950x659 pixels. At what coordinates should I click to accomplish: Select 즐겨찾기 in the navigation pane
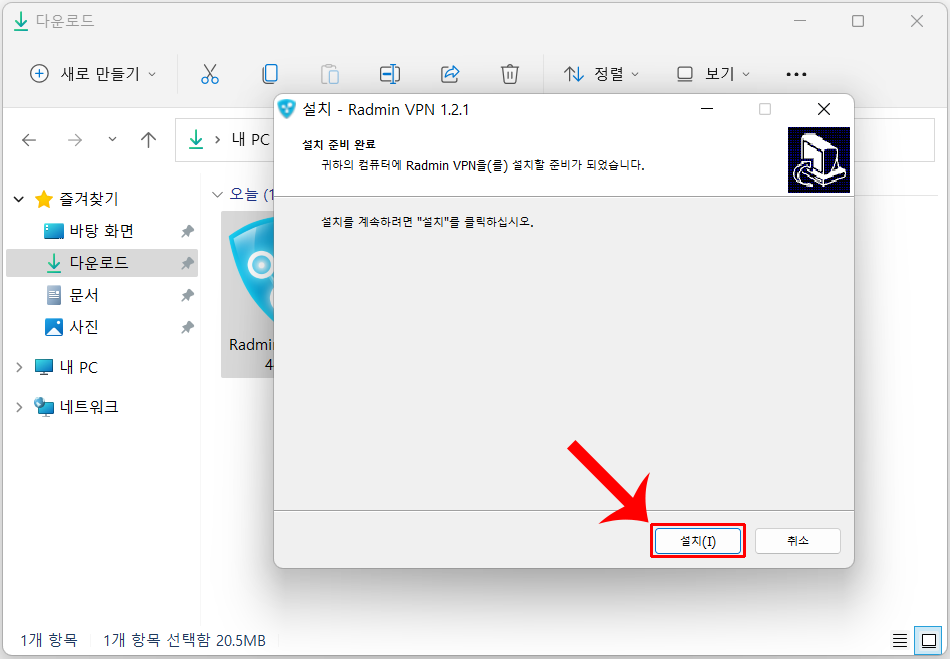click(88, 199)
